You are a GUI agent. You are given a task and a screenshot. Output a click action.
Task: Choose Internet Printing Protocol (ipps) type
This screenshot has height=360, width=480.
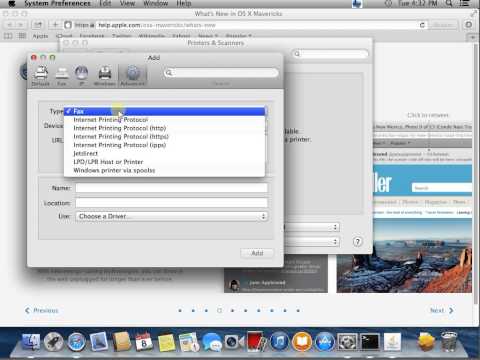coord(165,145)
